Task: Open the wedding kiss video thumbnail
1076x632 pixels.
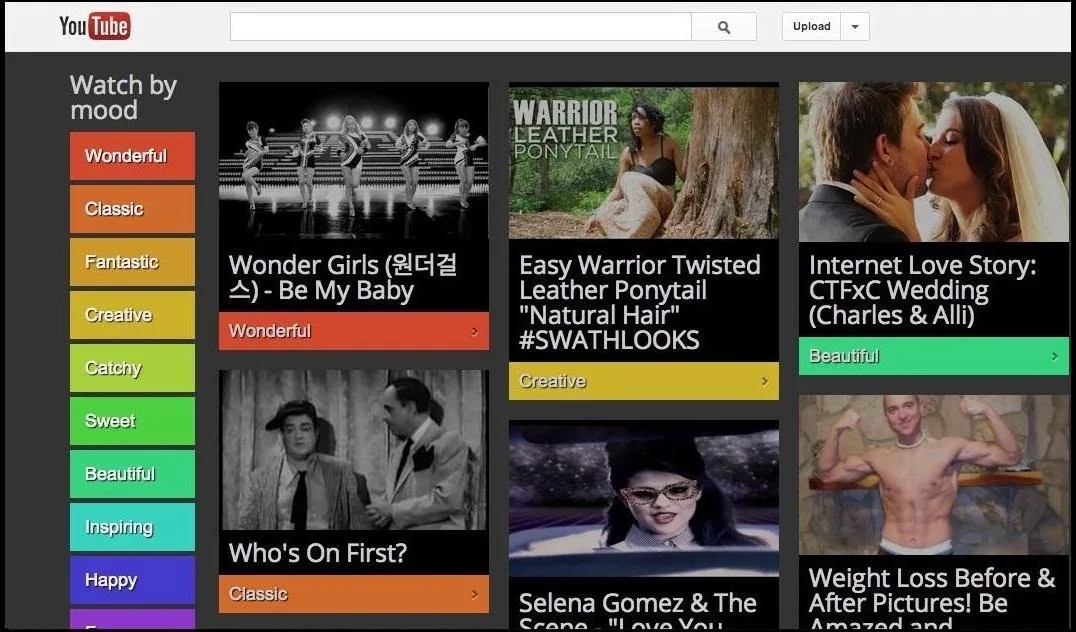Action: [x=934, y=162]
